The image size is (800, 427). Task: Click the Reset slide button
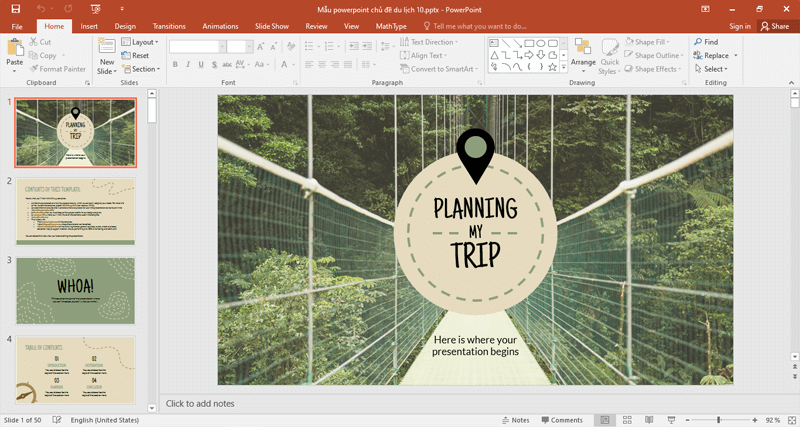(135, 55)
